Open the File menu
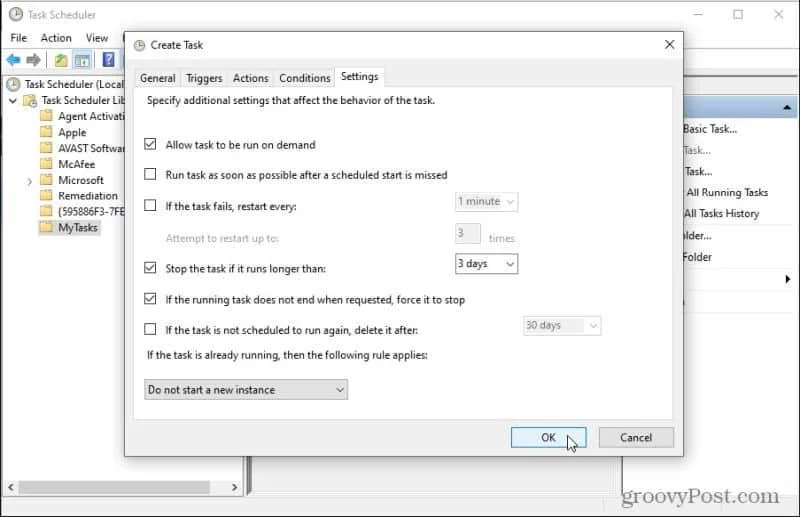The width and height of the screenshot is (800, 517). [18, 38]
